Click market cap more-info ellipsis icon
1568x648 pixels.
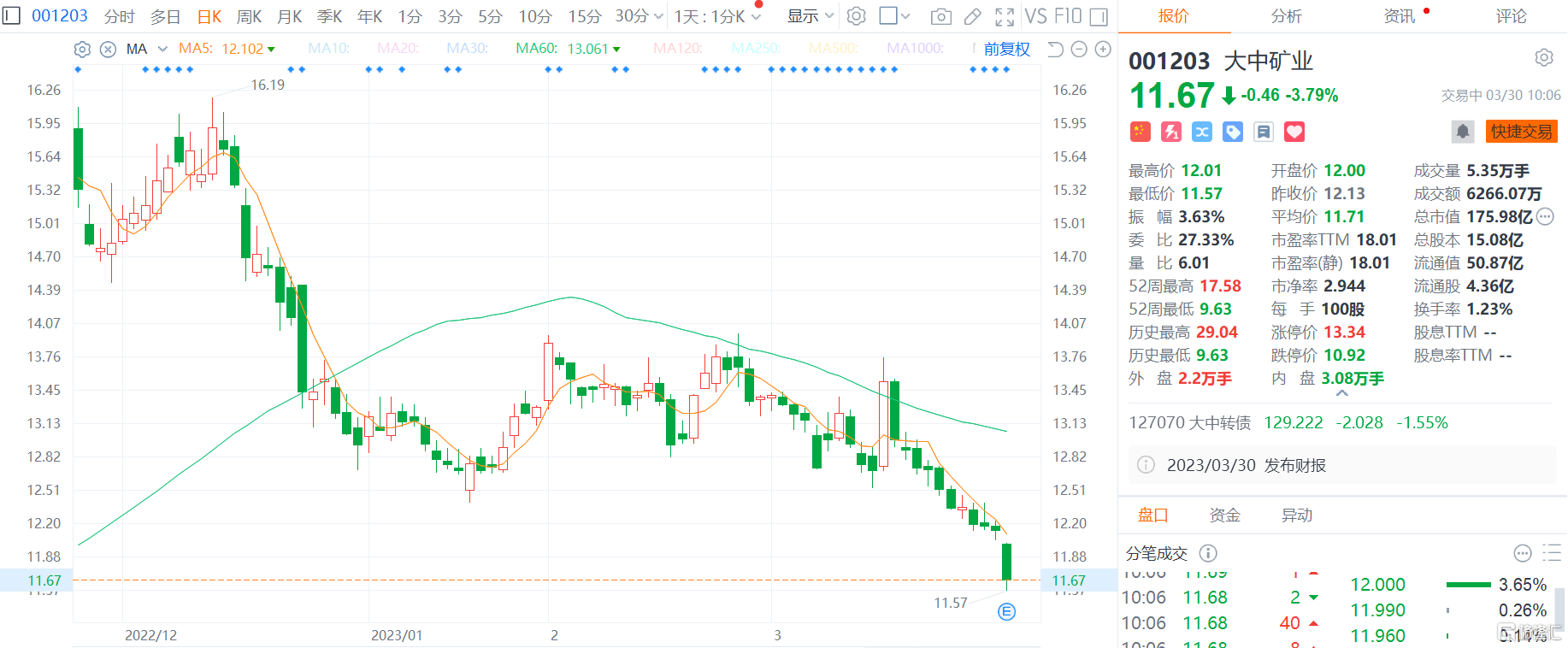[1545, 216]
